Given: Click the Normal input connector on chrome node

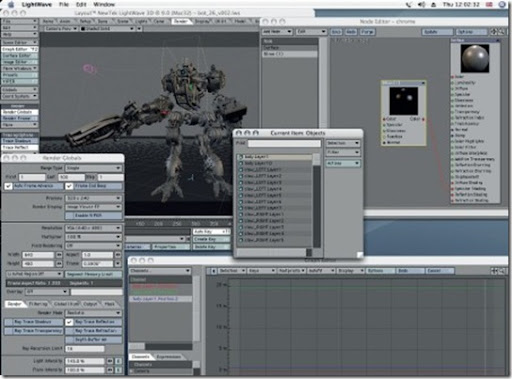Looking at the screenshot, I should (384, 143).
